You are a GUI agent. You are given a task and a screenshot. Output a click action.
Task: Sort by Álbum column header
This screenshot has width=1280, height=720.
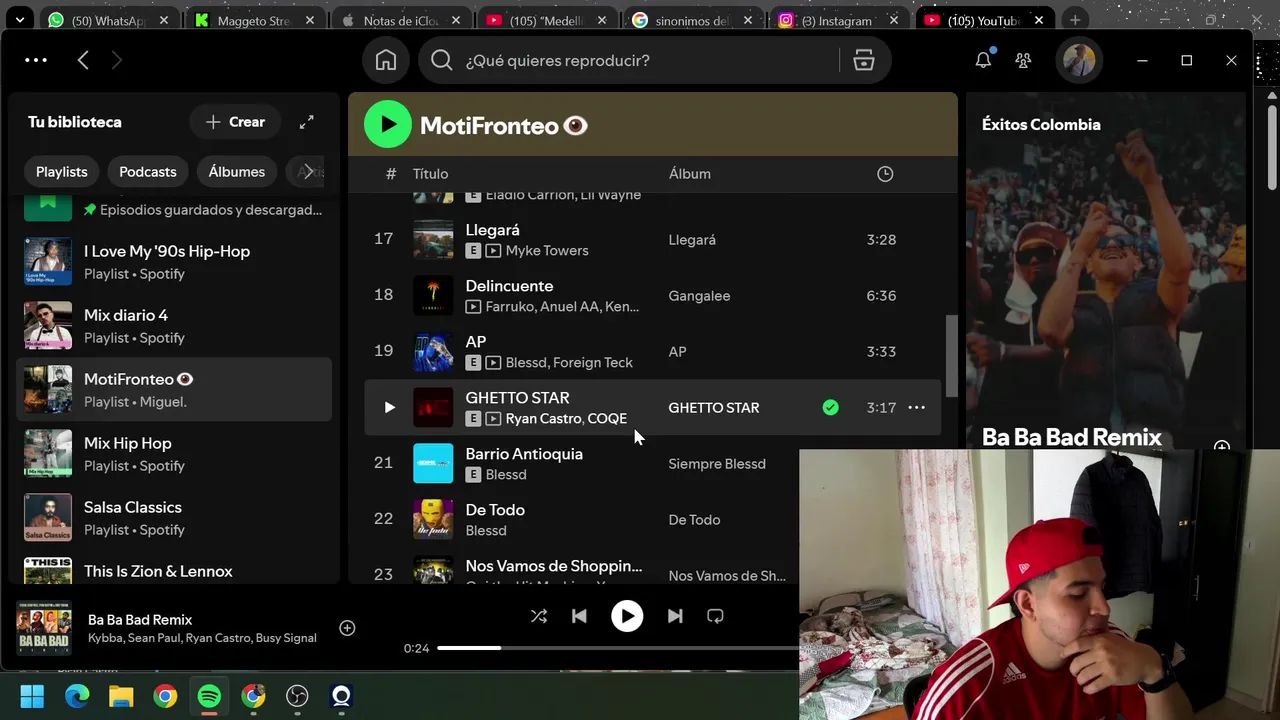pyautogui.click(x=690, y=174)
